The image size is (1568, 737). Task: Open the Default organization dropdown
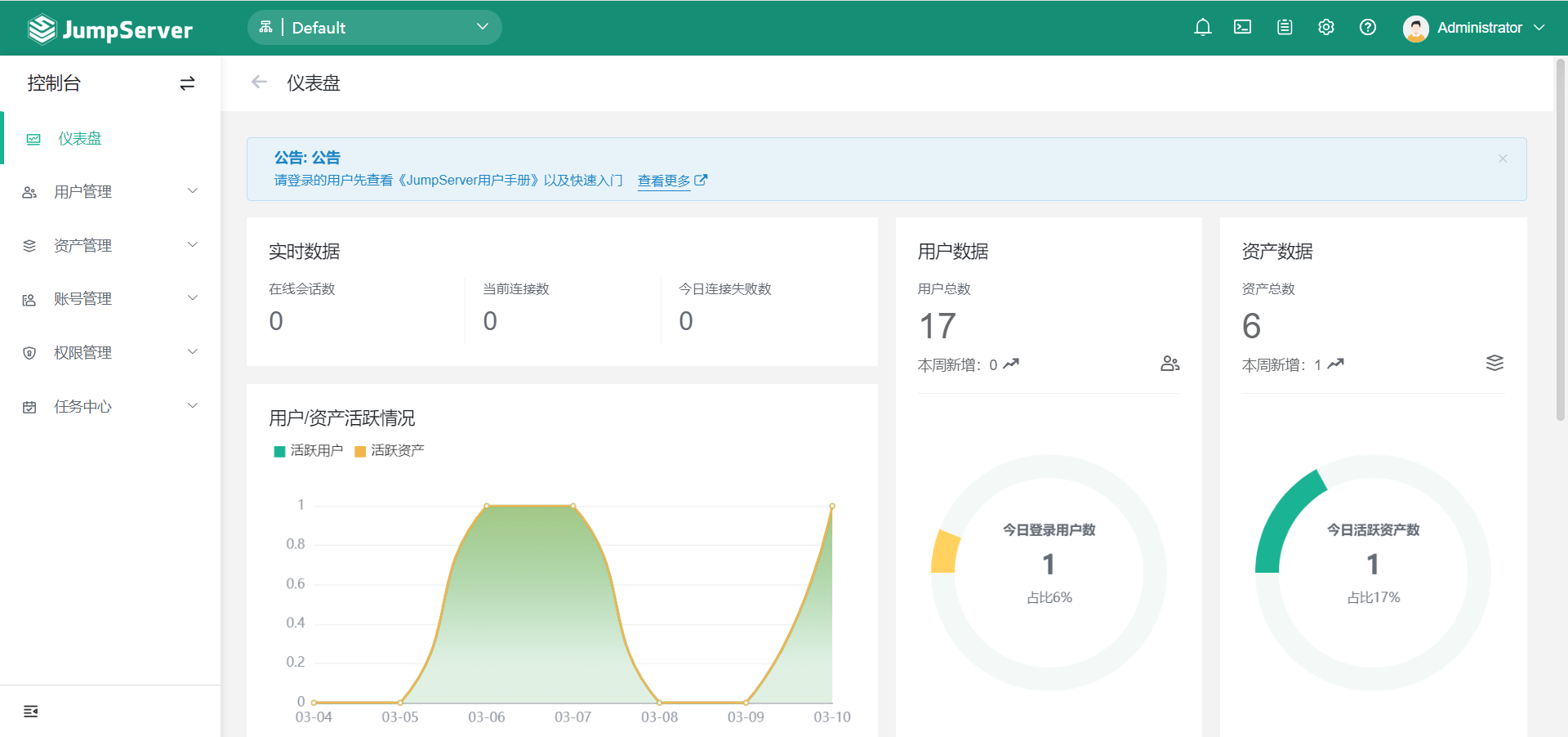click(374, 28)
